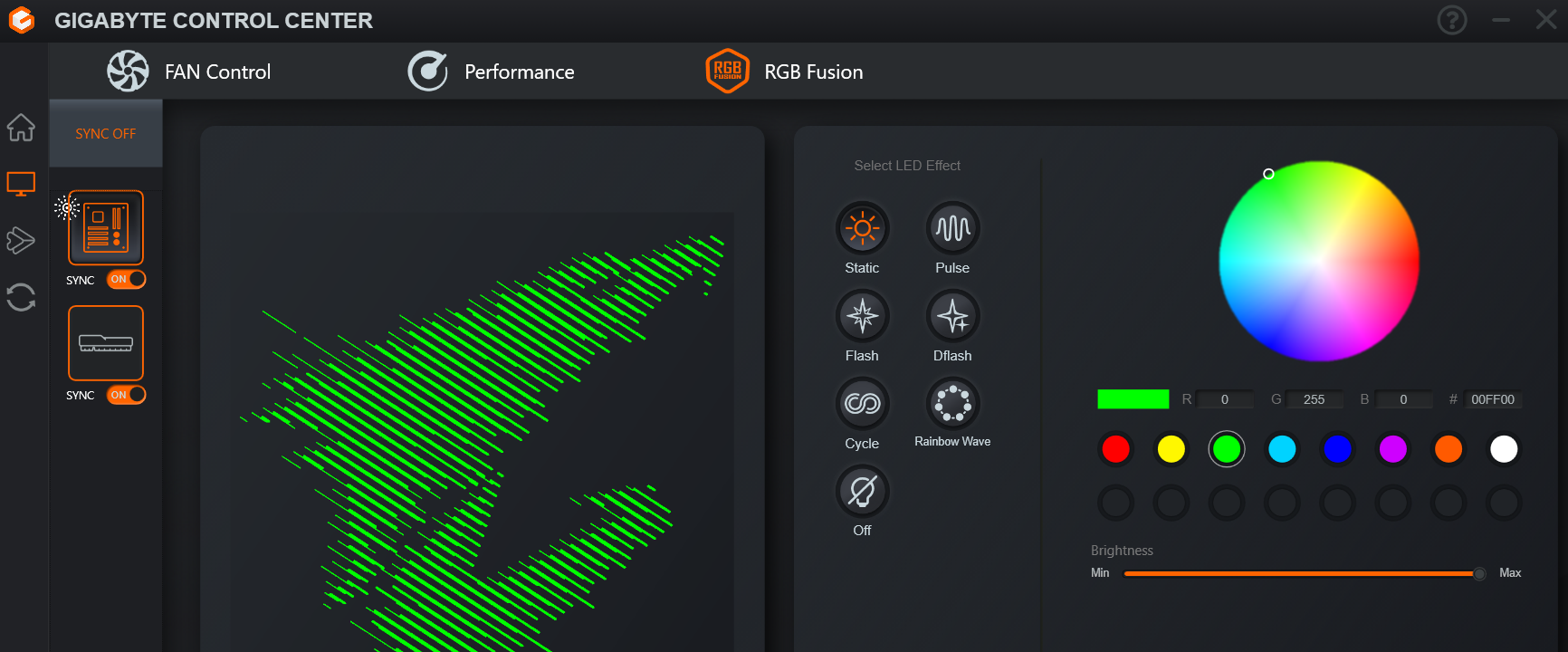
Task: Click the G value field showing 255
Action: (x=1314, y=399)
